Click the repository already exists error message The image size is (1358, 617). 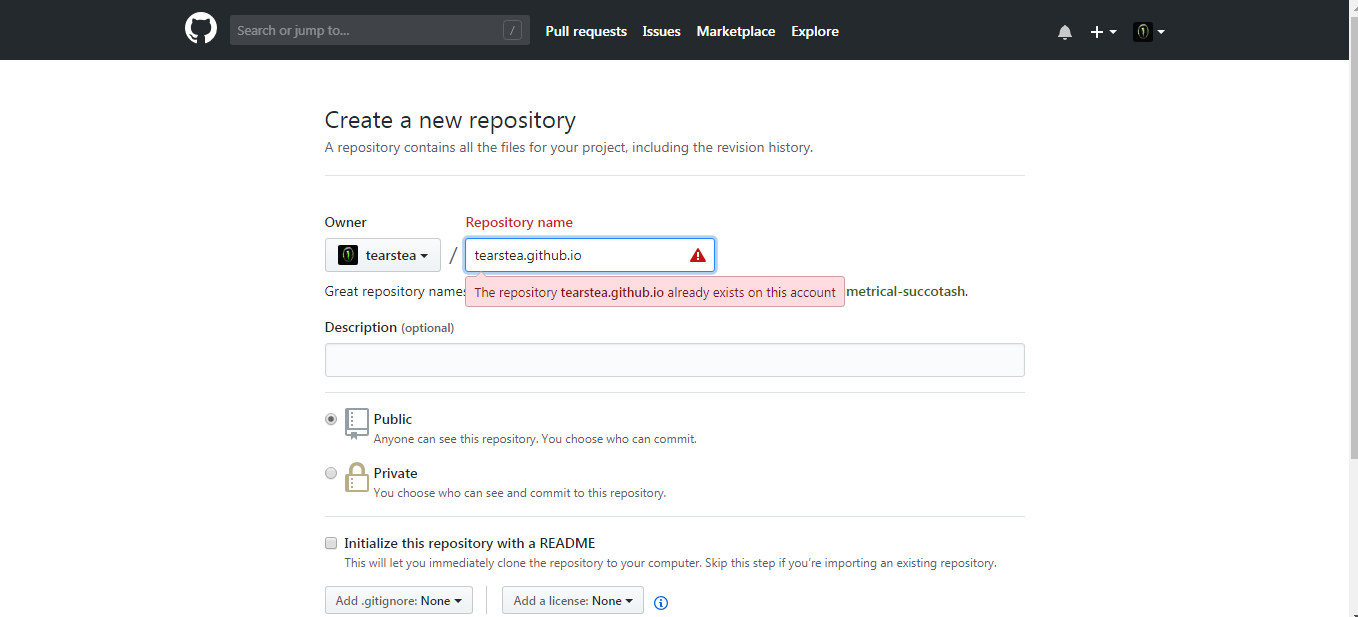655,292
